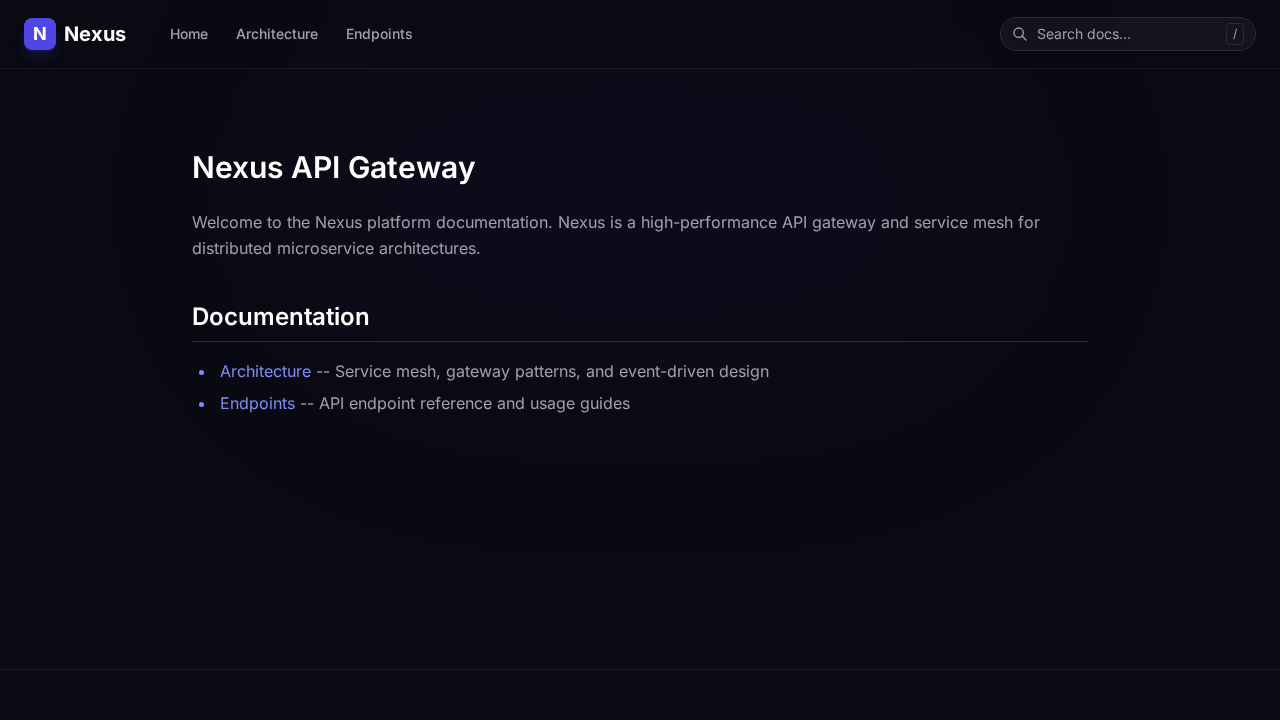
Task: Follow the Architecture link in the Documentation list
Action: tap(265, 371)
